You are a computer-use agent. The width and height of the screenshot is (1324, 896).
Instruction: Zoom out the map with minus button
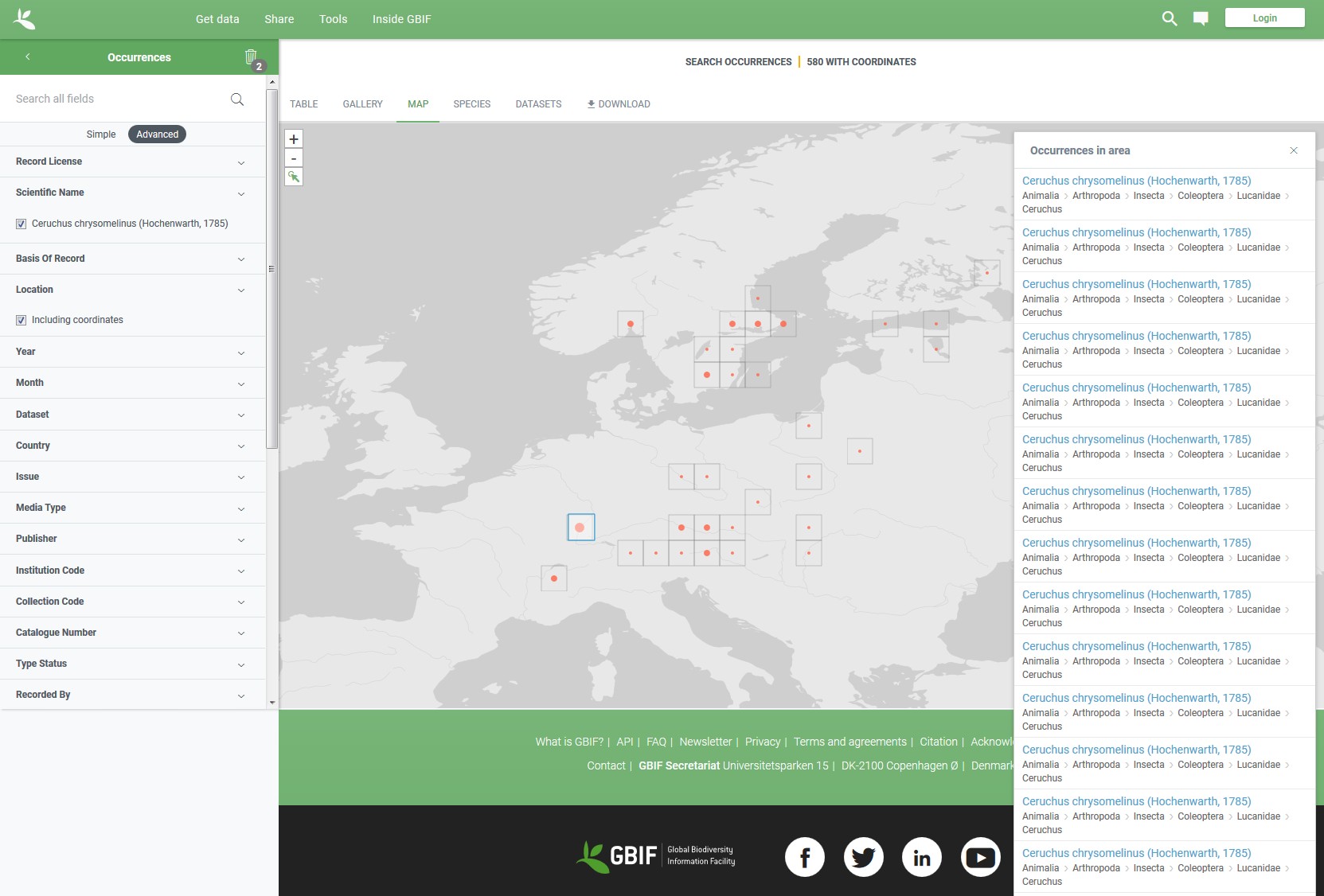click(294, 158)
